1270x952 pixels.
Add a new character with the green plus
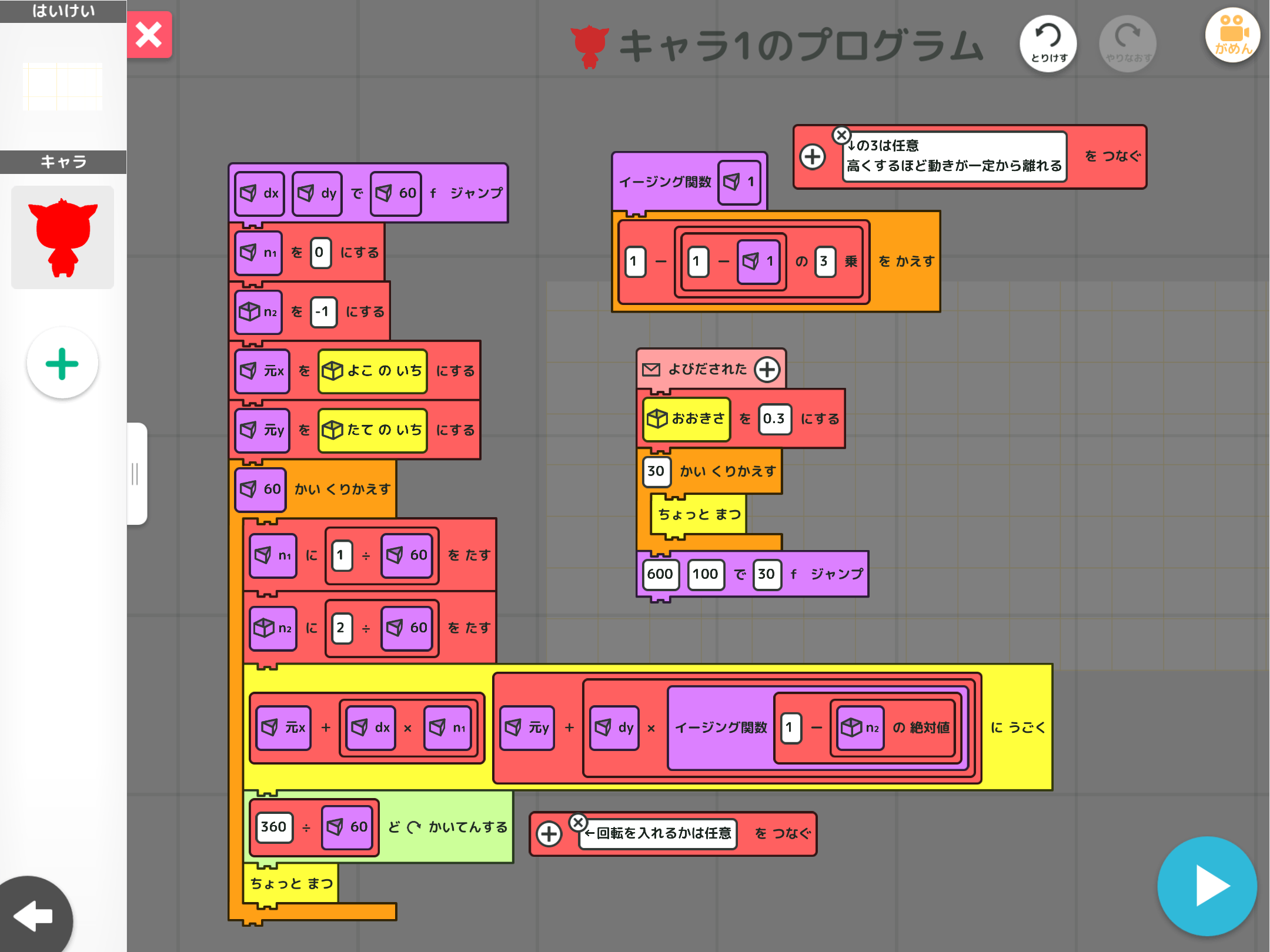coord(62,363)
